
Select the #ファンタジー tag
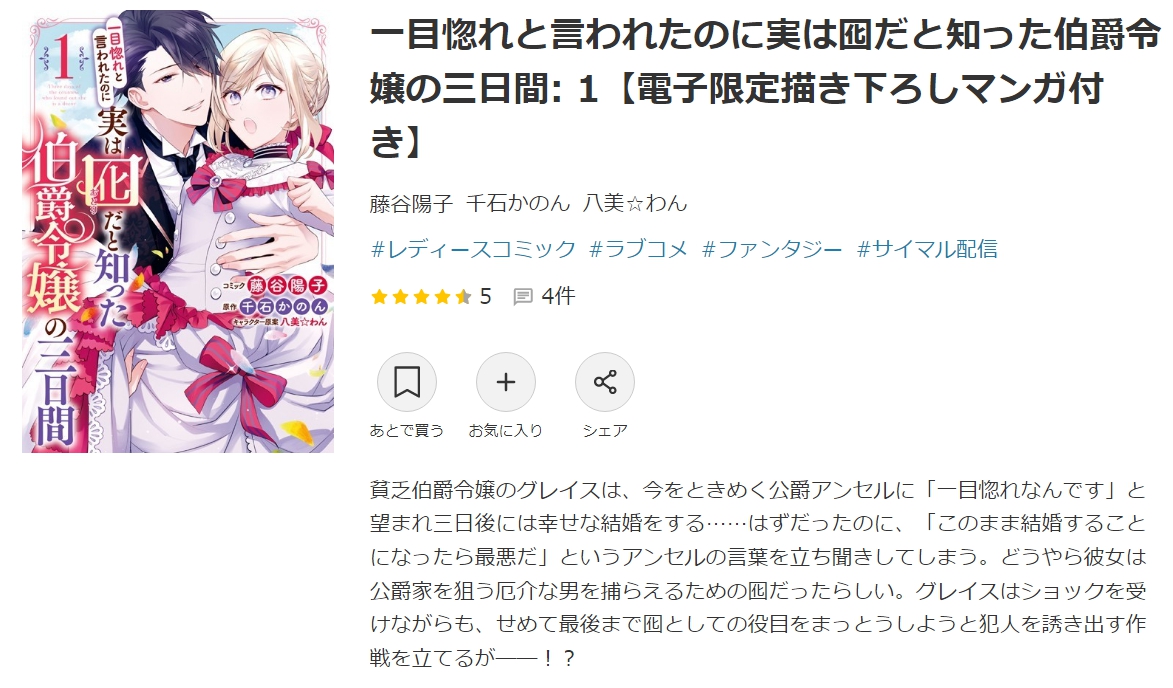(772, 249)
